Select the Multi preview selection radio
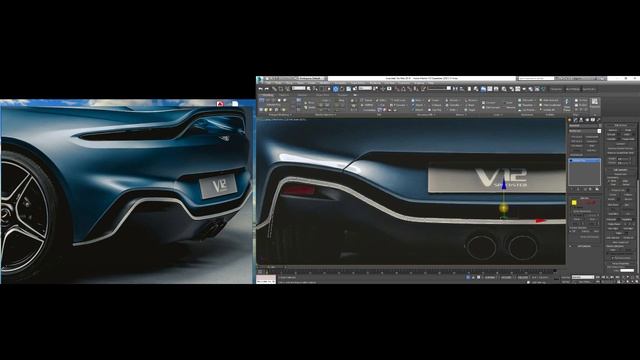The image size is (640, 360). 596,231
